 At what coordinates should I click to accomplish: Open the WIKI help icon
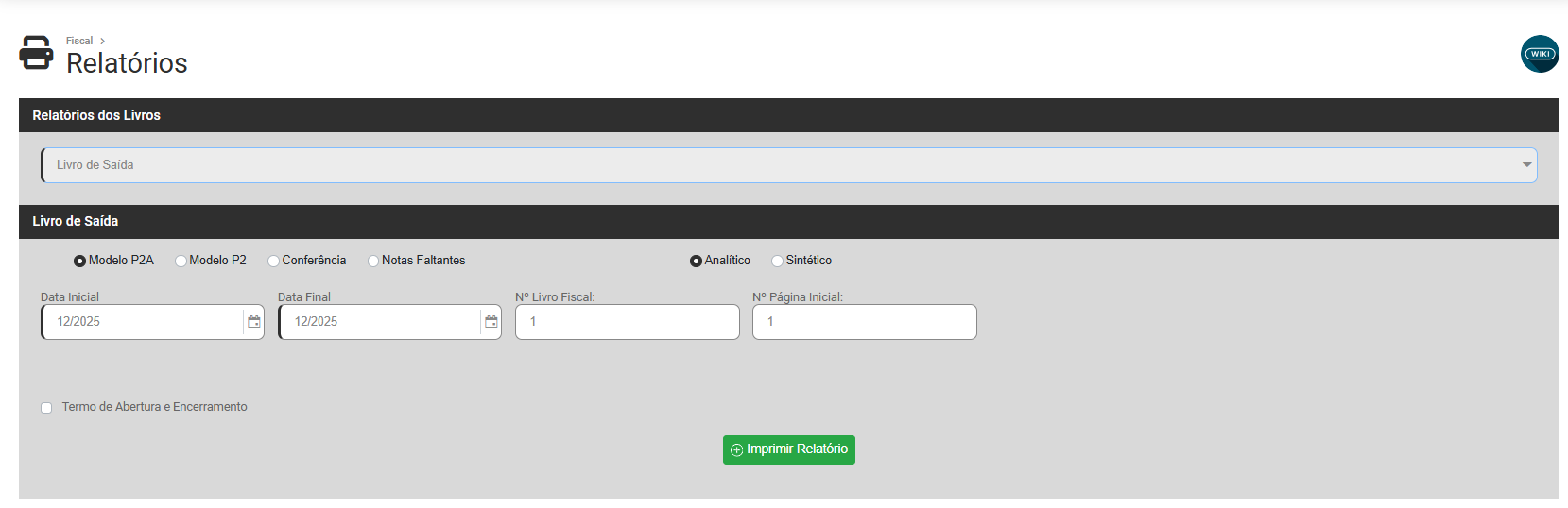point(1540,54)
